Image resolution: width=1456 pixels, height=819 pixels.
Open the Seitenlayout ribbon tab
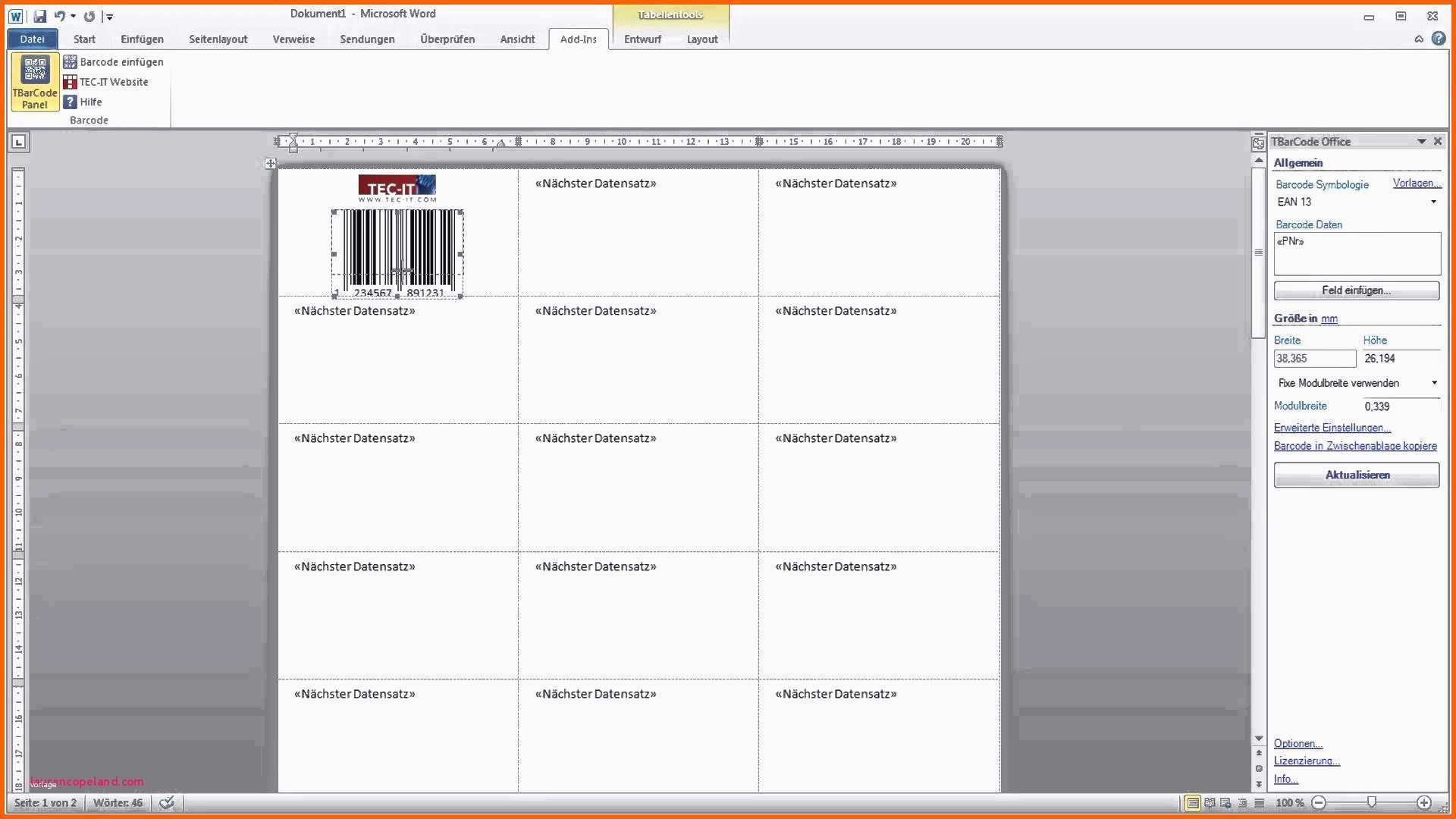(218, 39)
